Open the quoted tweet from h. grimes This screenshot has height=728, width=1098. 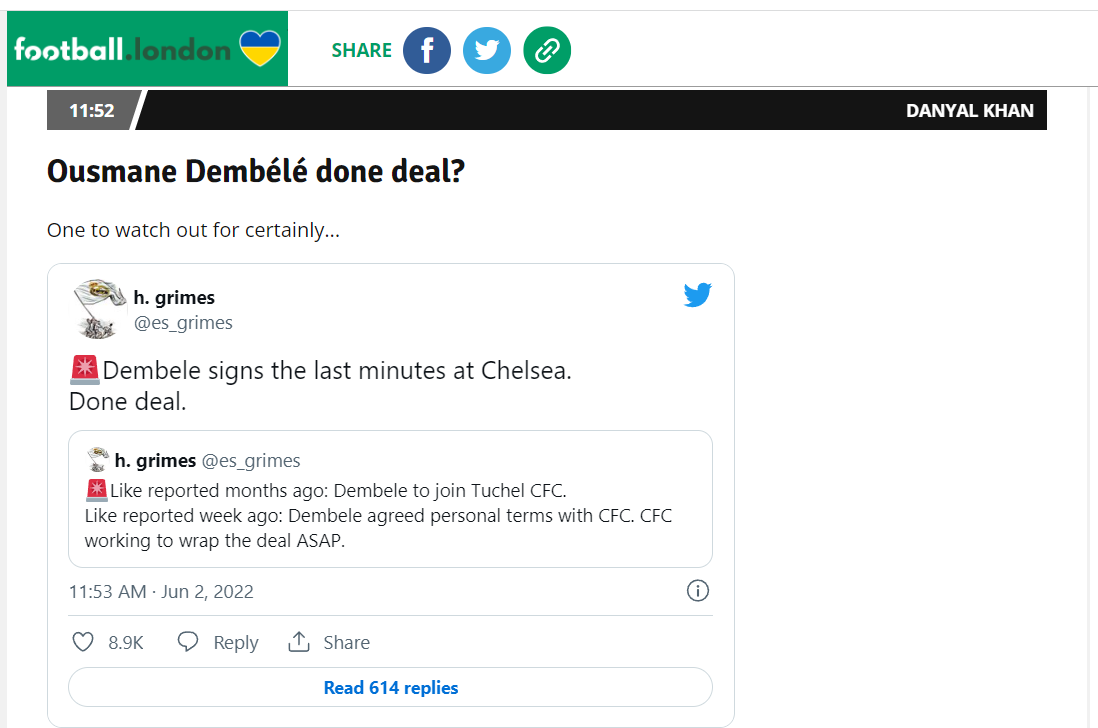(x=390, y=515)
